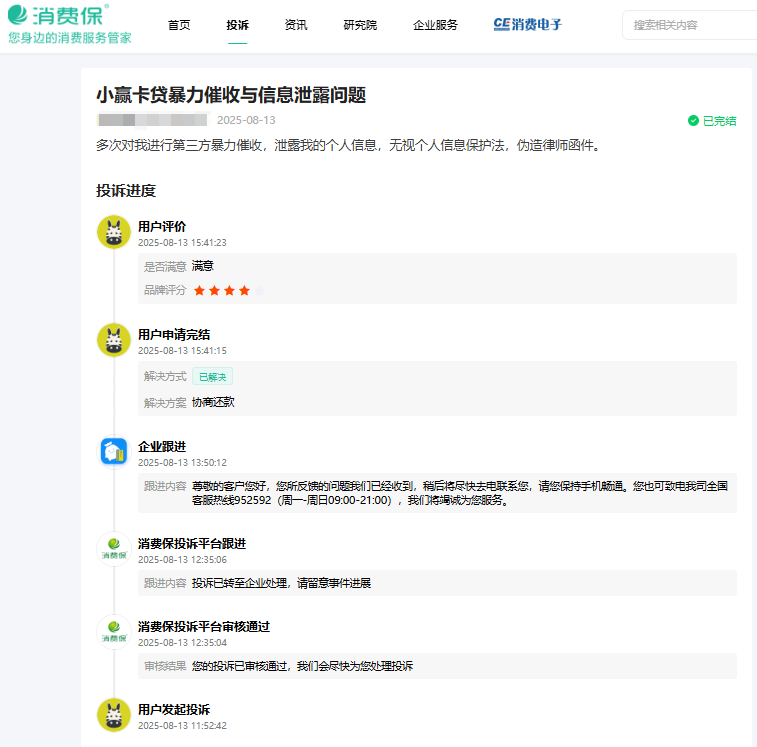
Task: Click the 消费保 avatar beside 消费保投诉平台跟进
Action: click(x=114, y=549)
